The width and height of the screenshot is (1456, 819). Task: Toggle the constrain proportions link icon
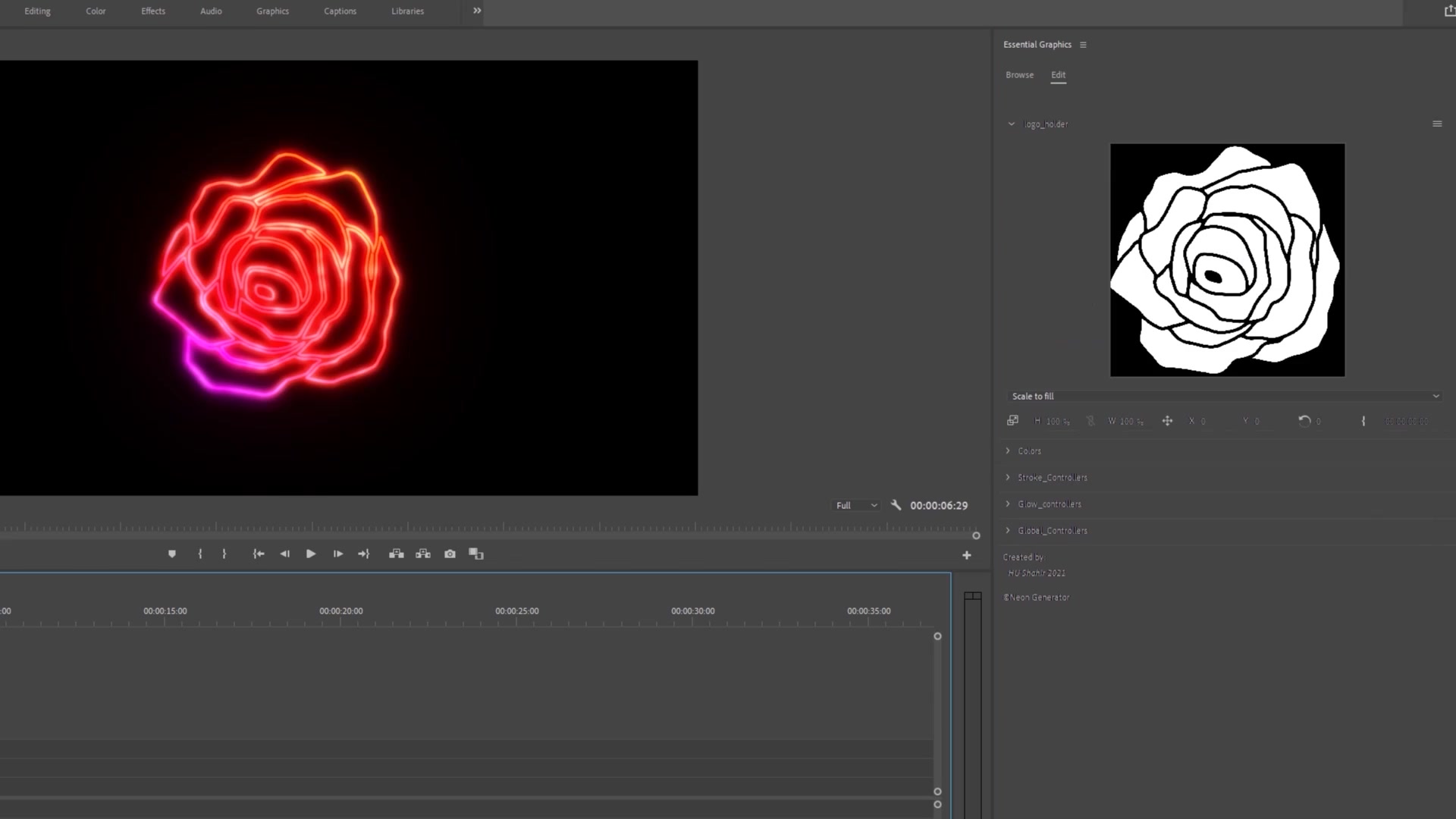pyautogui.click(x=1090, y=421)
